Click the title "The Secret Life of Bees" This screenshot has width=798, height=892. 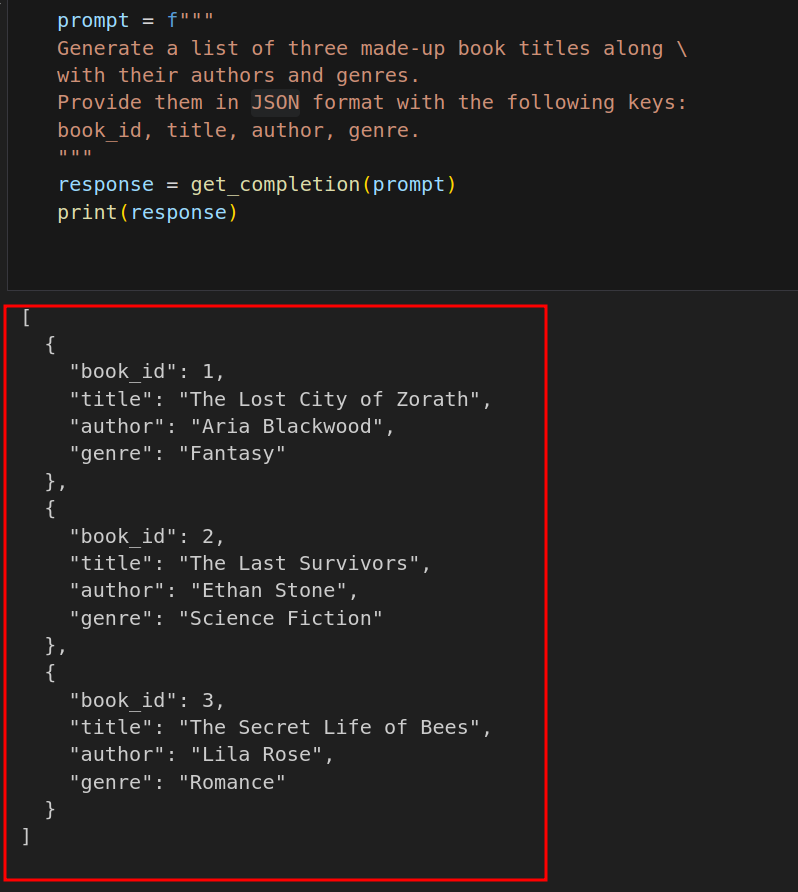[329, 728]
